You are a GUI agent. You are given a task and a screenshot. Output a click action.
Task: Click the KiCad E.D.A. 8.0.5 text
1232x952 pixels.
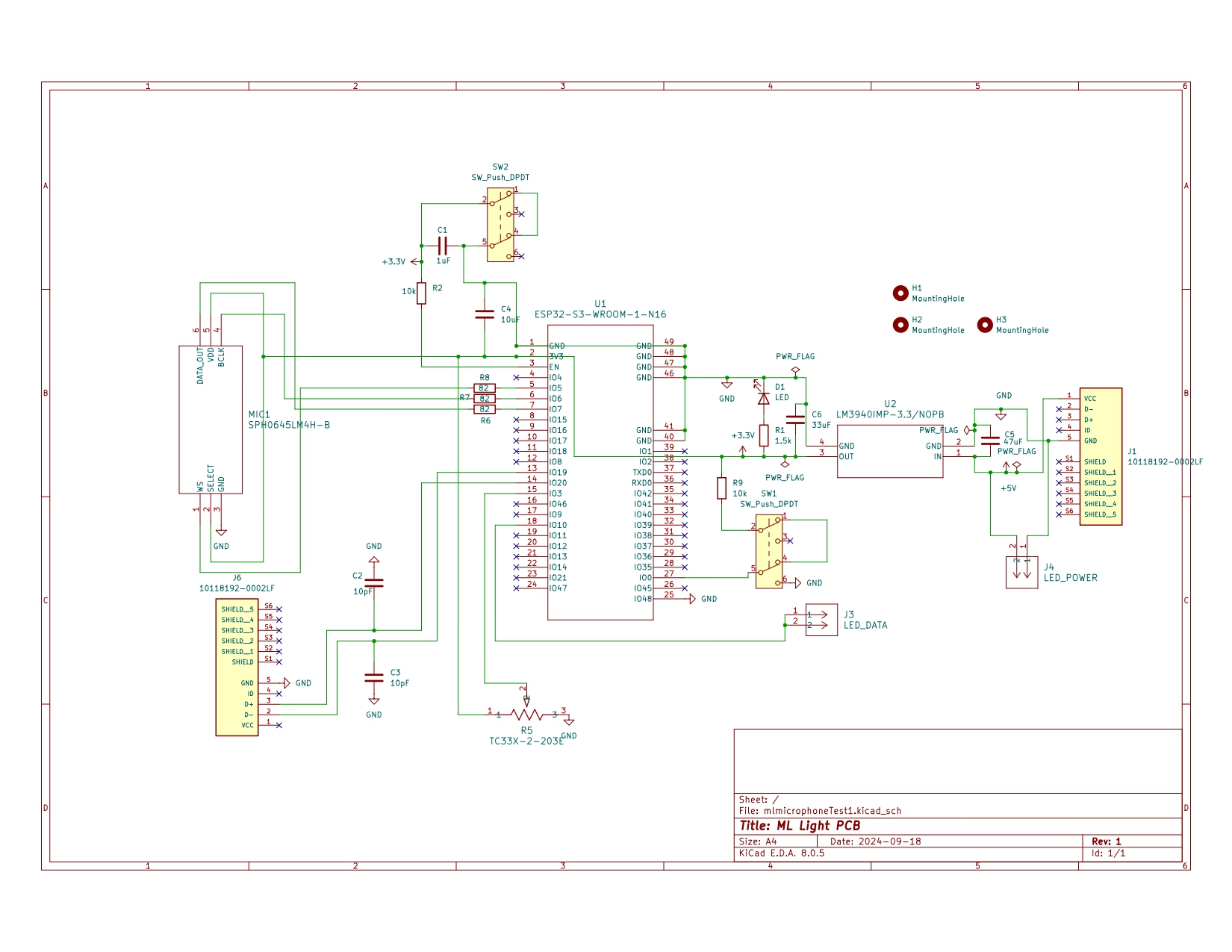(781, 853)
